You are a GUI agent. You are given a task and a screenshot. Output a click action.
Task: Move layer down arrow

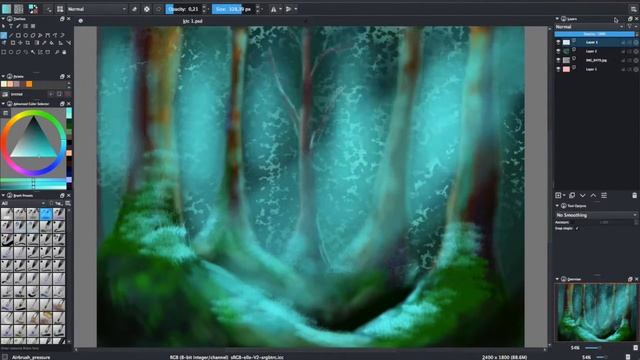tap(582, 196)
